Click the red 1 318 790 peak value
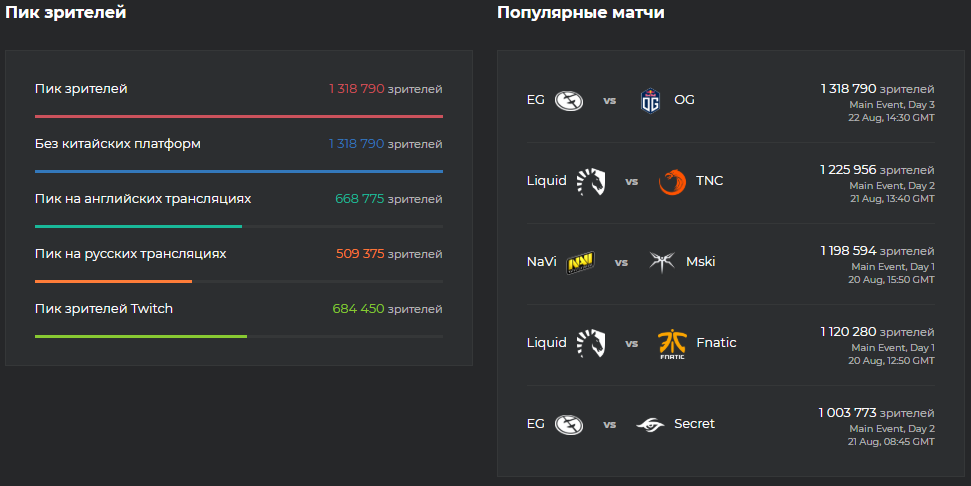The image size is (971, 486). [357, 89]
